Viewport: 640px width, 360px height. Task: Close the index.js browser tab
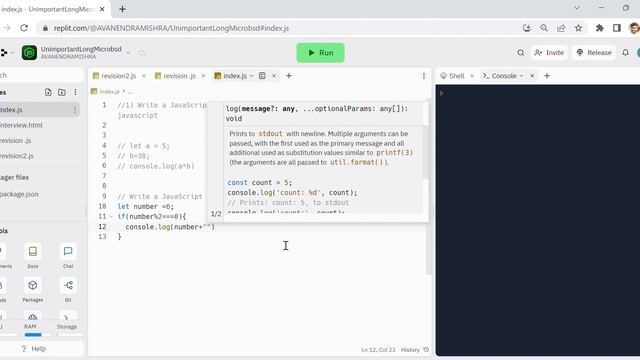click(x=102, y=9)
